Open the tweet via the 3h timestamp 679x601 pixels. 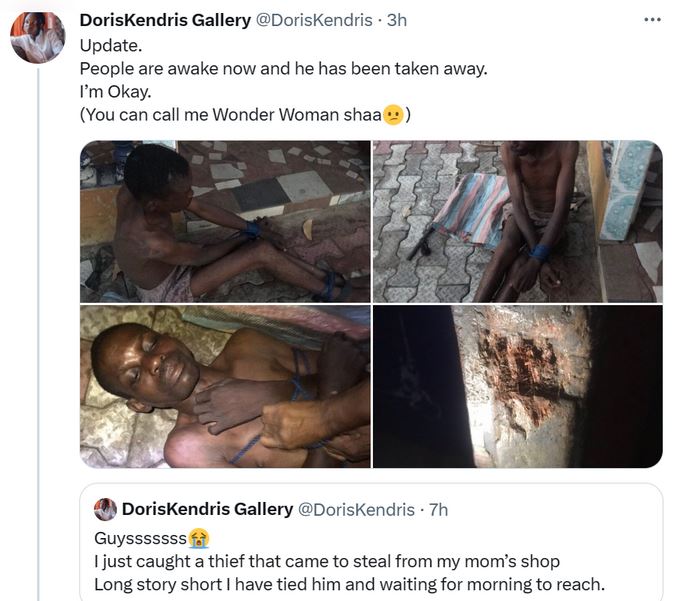396,20
